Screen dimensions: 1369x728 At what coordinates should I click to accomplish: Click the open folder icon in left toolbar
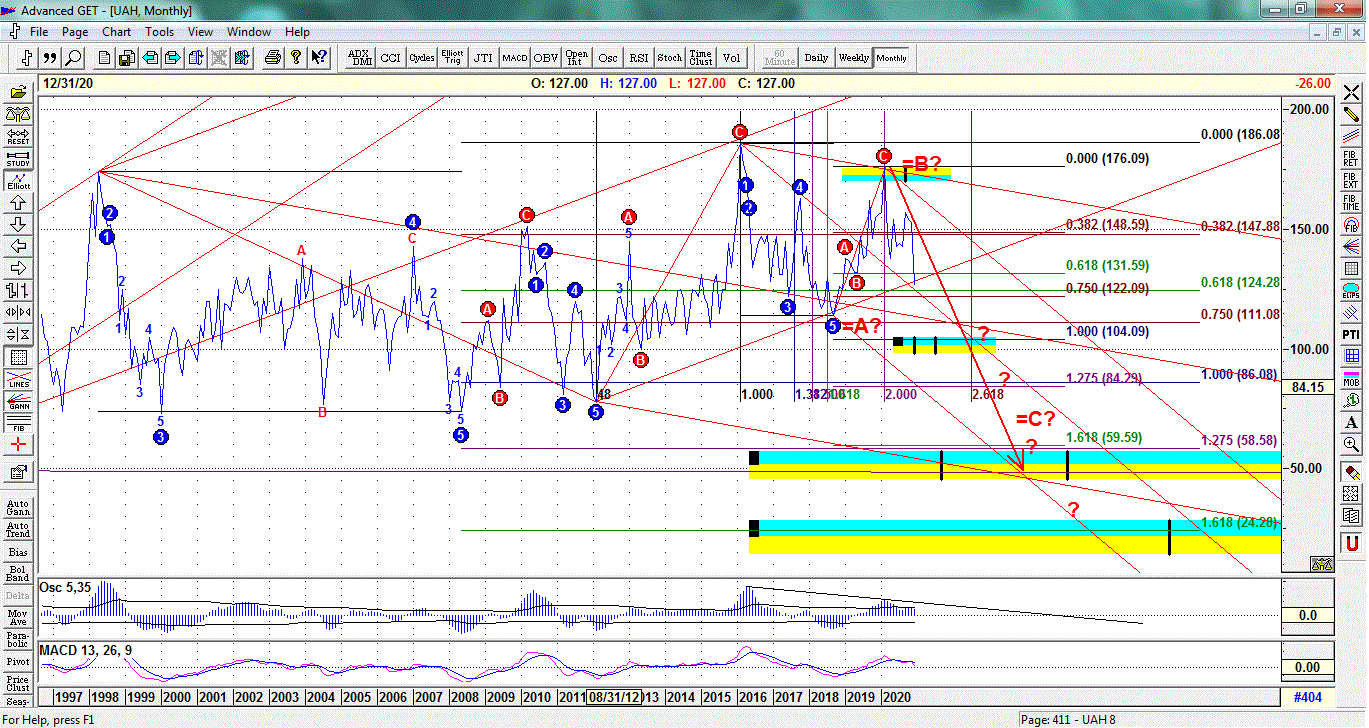18,91
